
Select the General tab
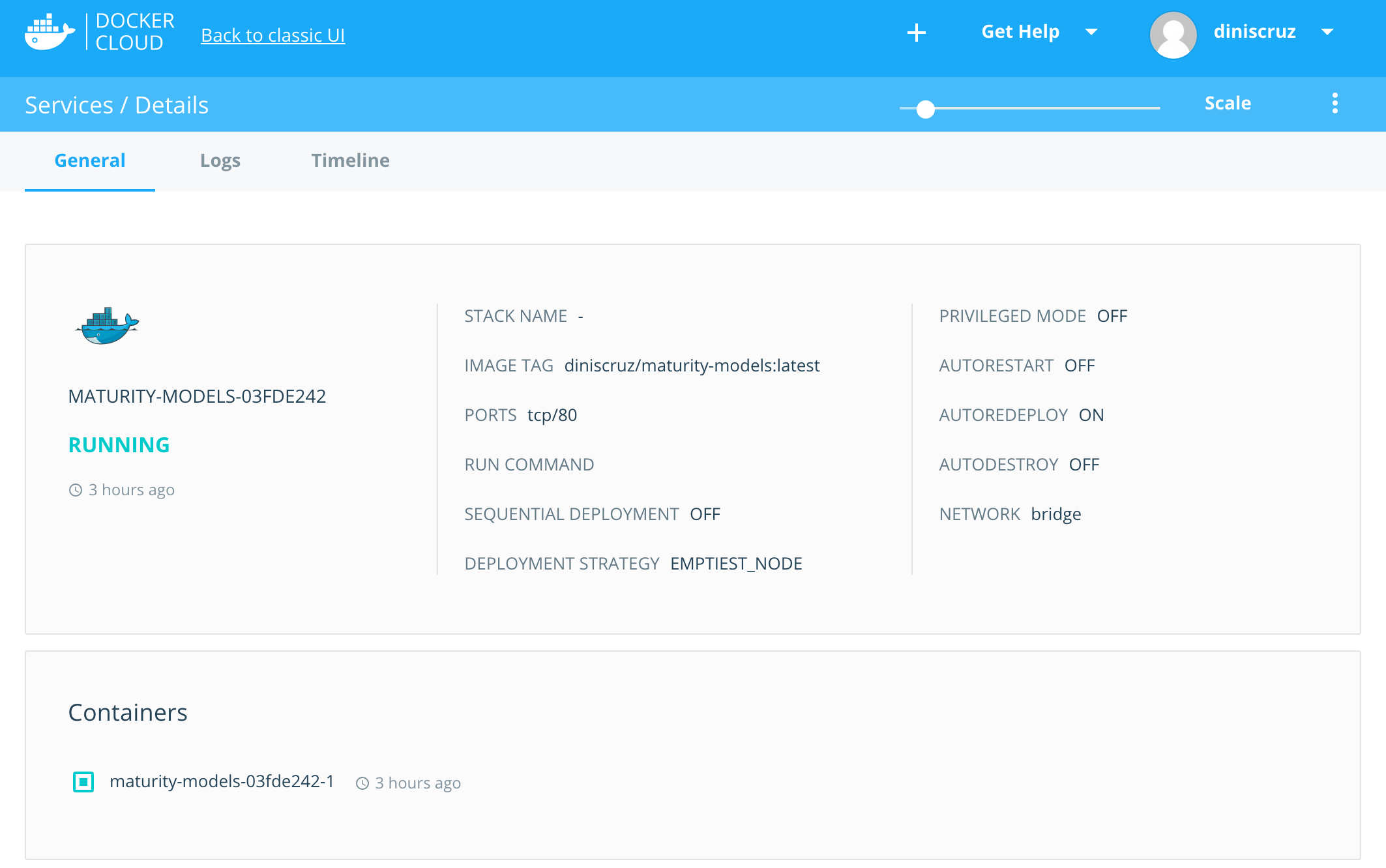90,160
